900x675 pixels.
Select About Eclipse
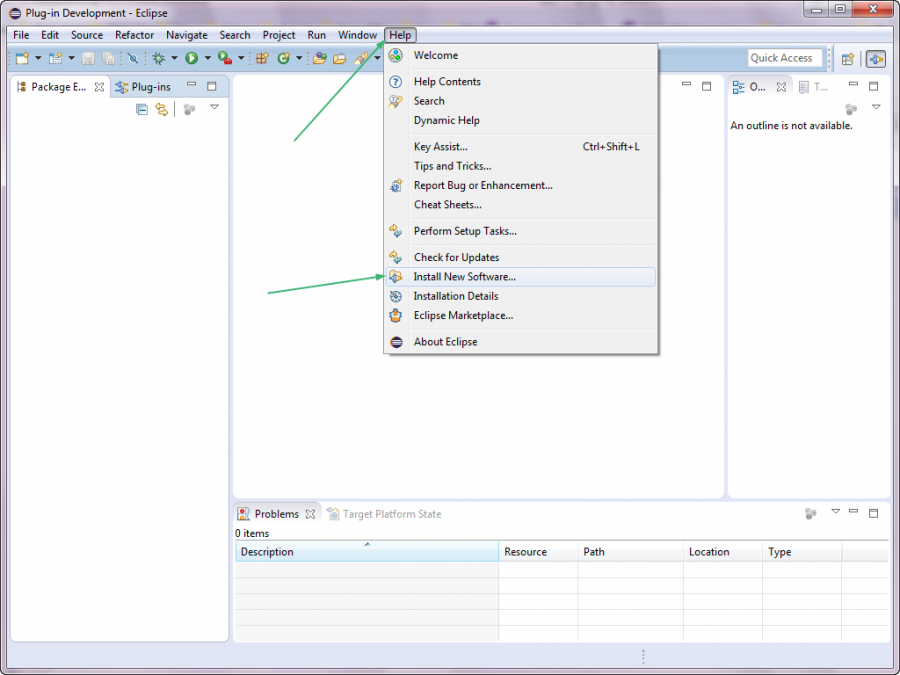(521, 342)
